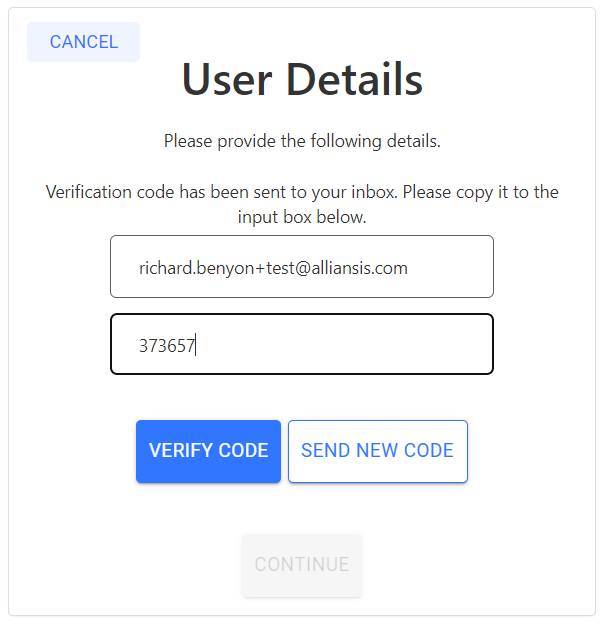Click the word 'SEND' on the outlined button
This screenshot has height=634, width=606.
[325, 451]
